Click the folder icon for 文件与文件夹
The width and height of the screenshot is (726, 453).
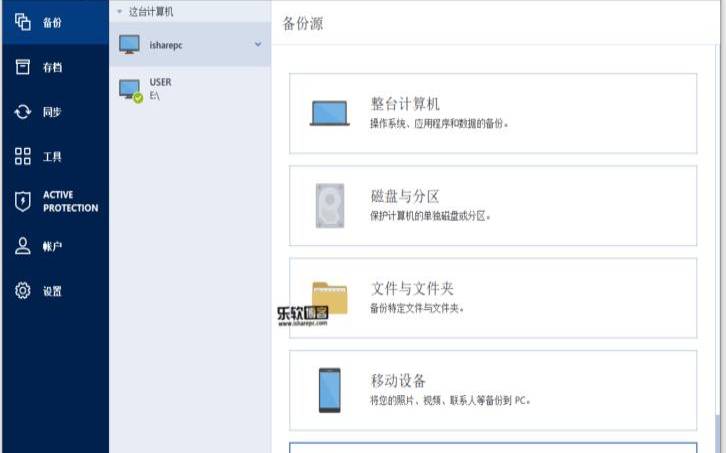(330, 297)
